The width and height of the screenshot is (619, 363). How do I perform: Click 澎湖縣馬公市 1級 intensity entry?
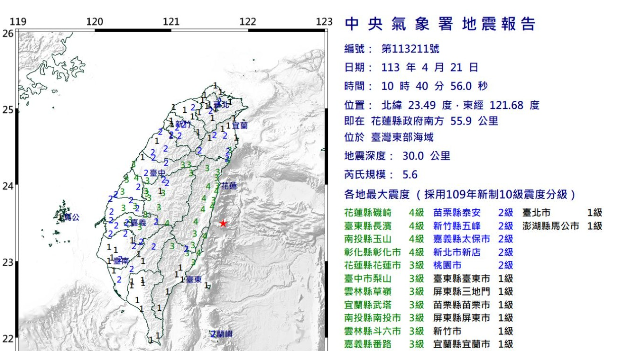point(562,226)
